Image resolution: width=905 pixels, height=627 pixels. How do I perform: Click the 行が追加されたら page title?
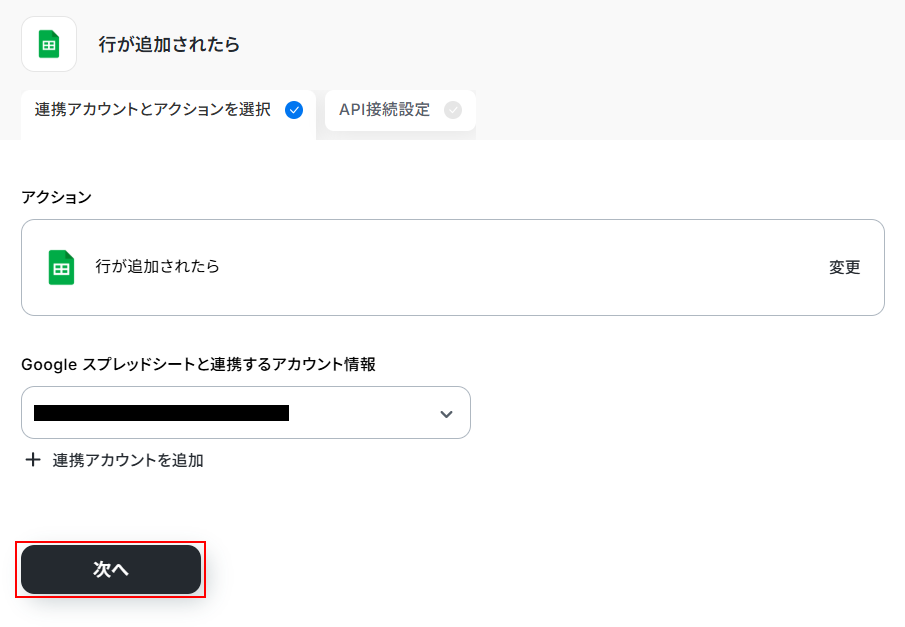point(169,45)
